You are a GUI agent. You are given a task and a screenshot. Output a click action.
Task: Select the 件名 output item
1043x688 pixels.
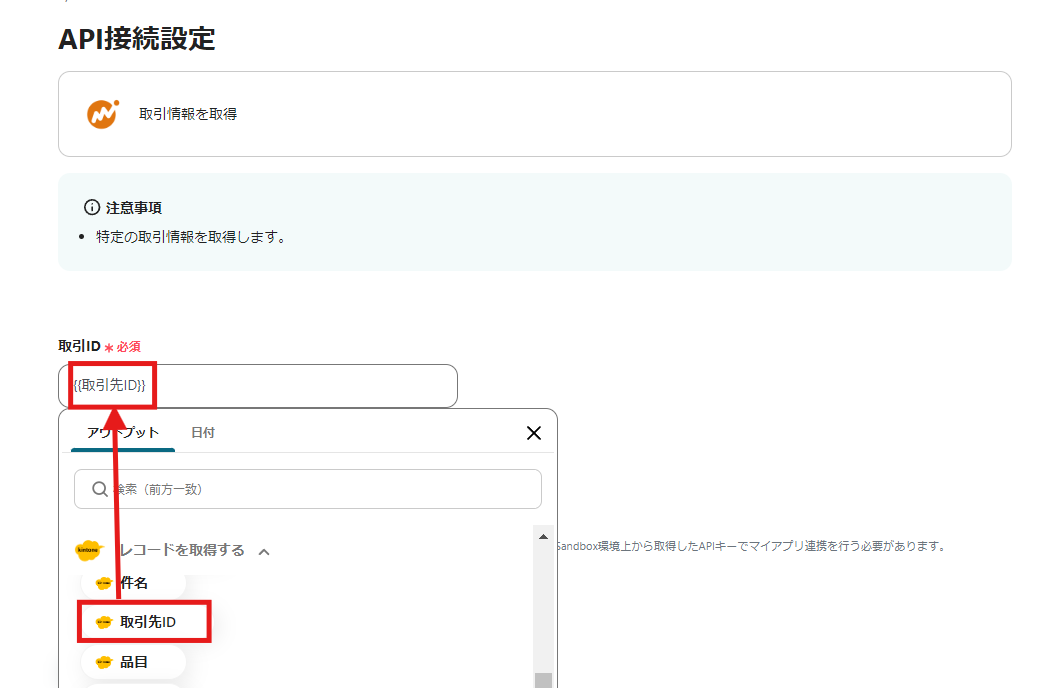point(134,583)
